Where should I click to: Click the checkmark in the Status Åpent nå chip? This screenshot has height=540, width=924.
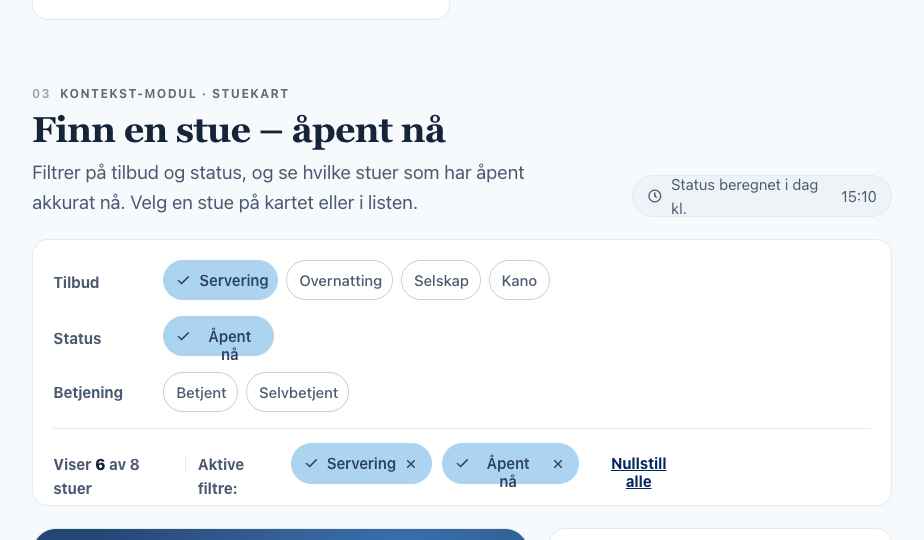(183, 337)
